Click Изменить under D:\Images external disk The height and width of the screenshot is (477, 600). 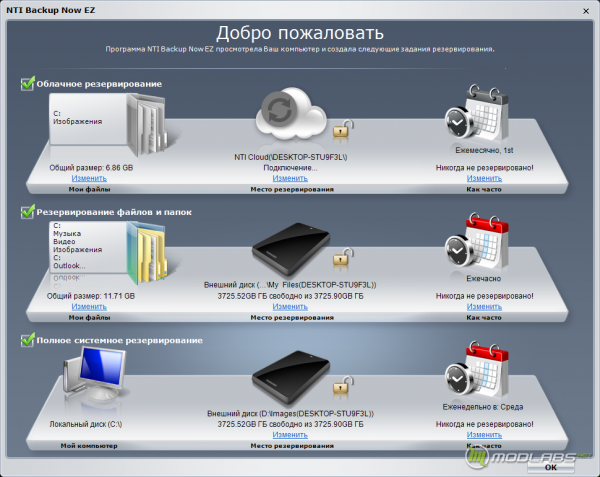[290, 435]
